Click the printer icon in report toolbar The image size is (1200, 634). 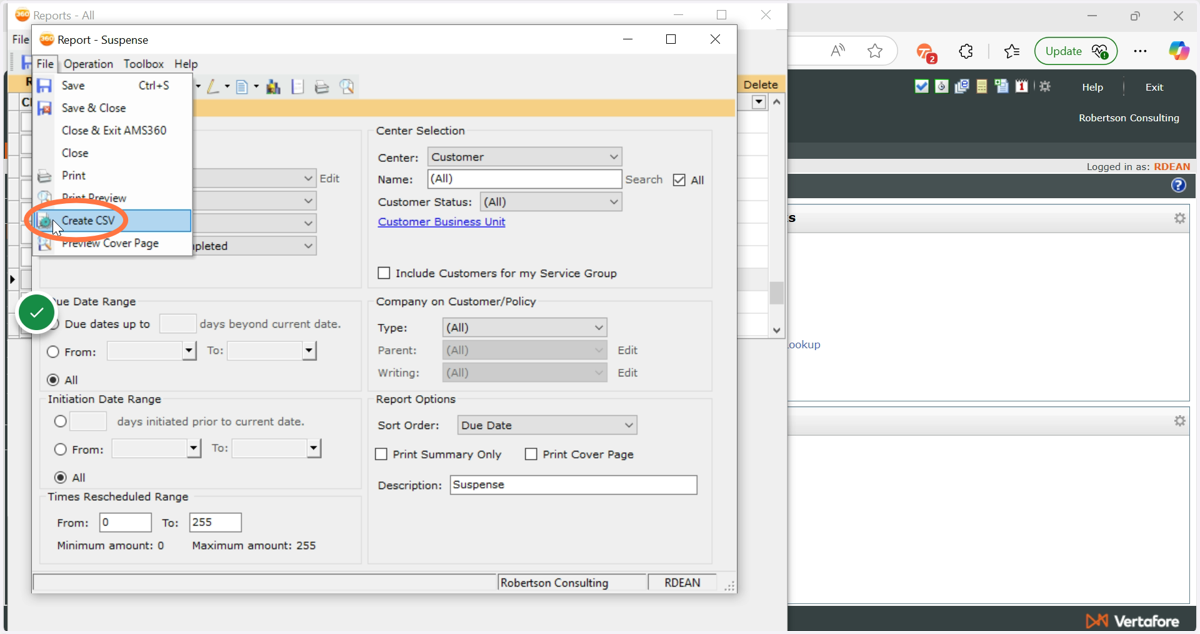pyautogui.click(x=322, y=87)
